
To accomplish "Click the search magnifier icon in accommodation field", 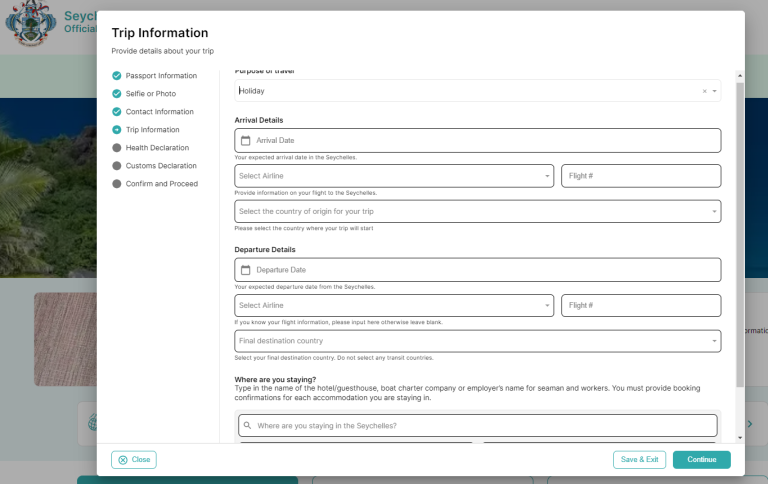I will (248, 426).
